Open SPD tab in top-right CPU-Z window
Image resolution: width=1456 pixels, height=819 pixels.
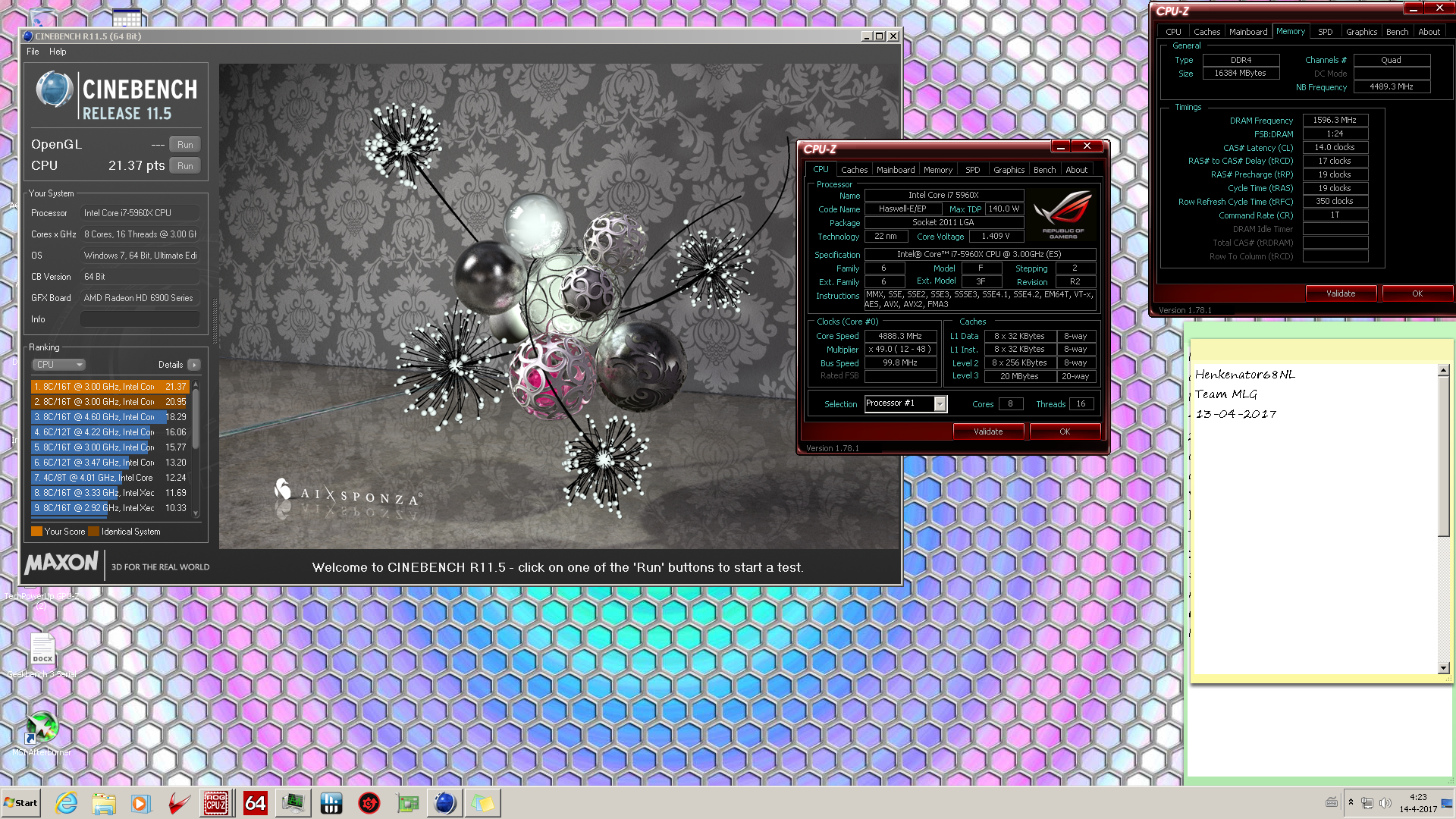click(x=1326, y=32)
